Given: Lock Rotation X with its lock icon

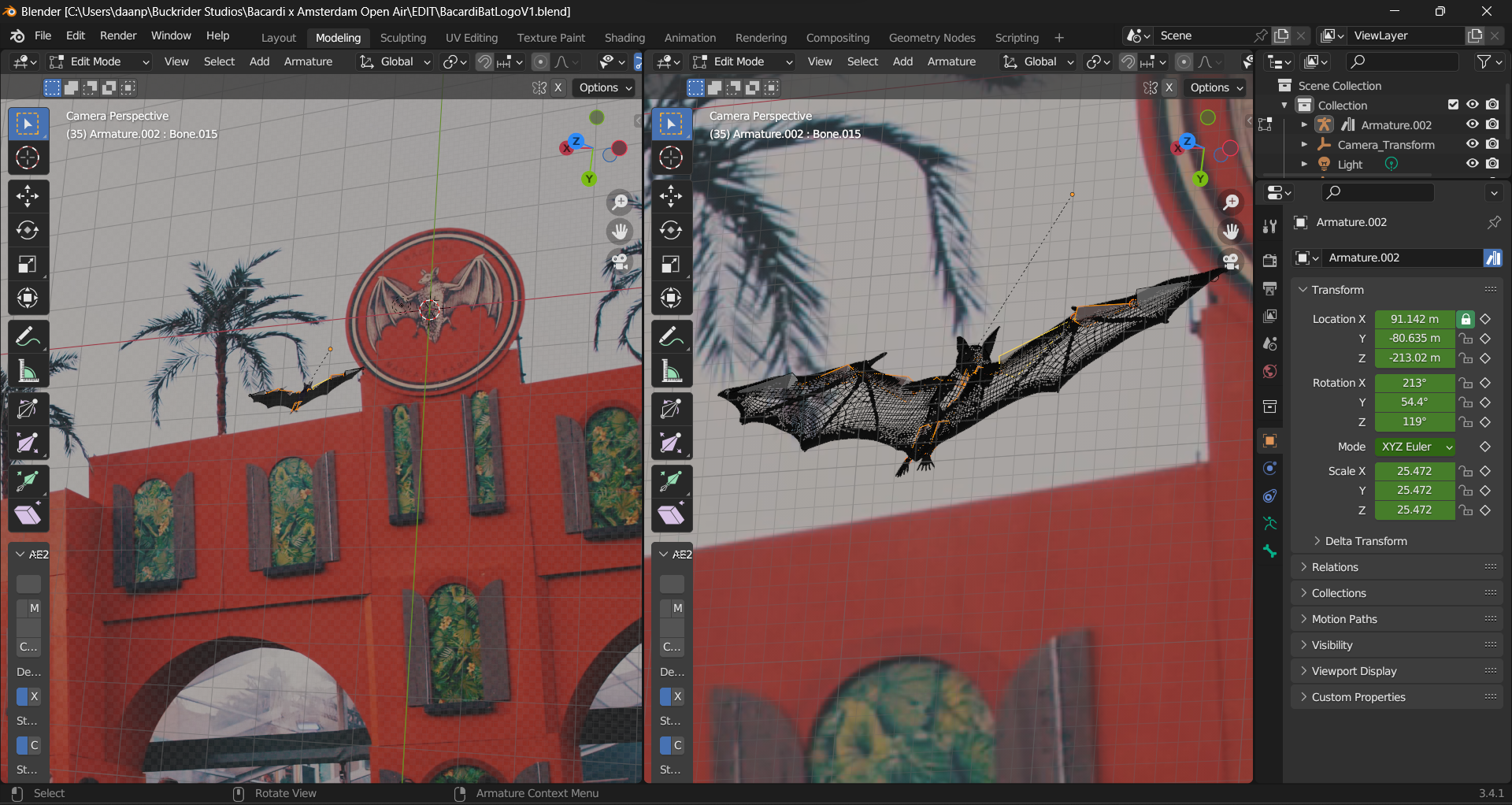Looking at the screenshot, I should coord(1466,383).
